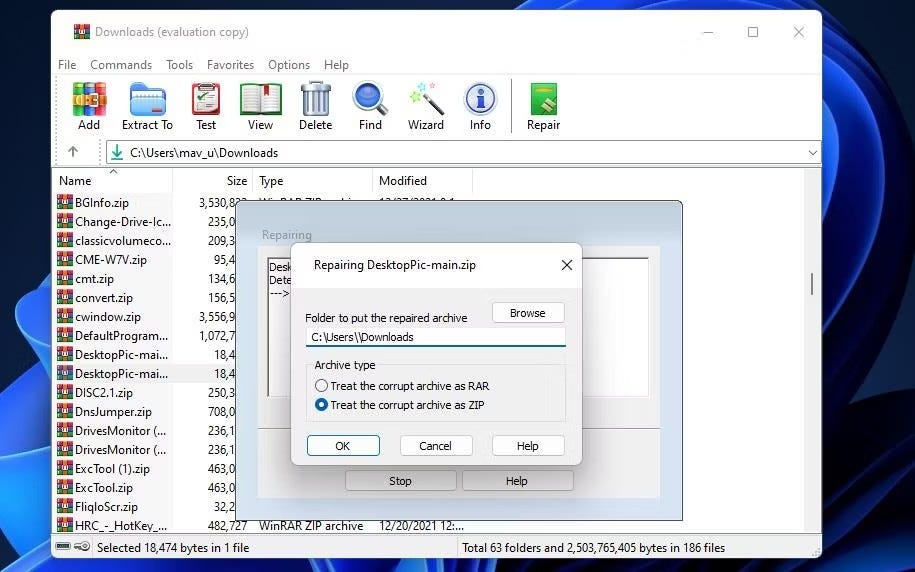Click the Browse button
Image resolution: width=915 pixels, height=572 pixels.
(x=528, y=313)
